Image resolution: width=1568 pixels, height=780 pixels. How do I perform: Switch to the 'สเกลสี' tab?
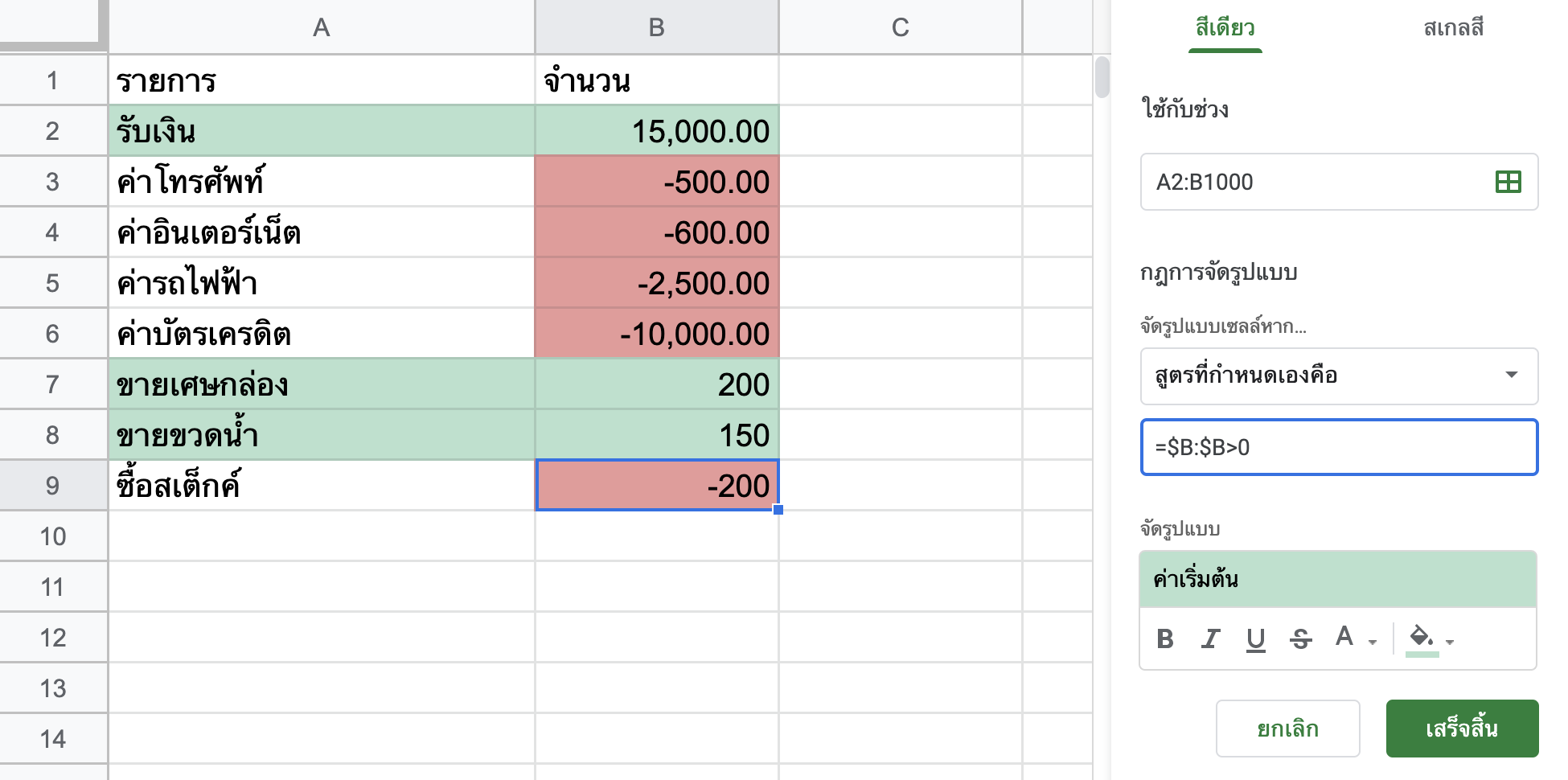1453,28
